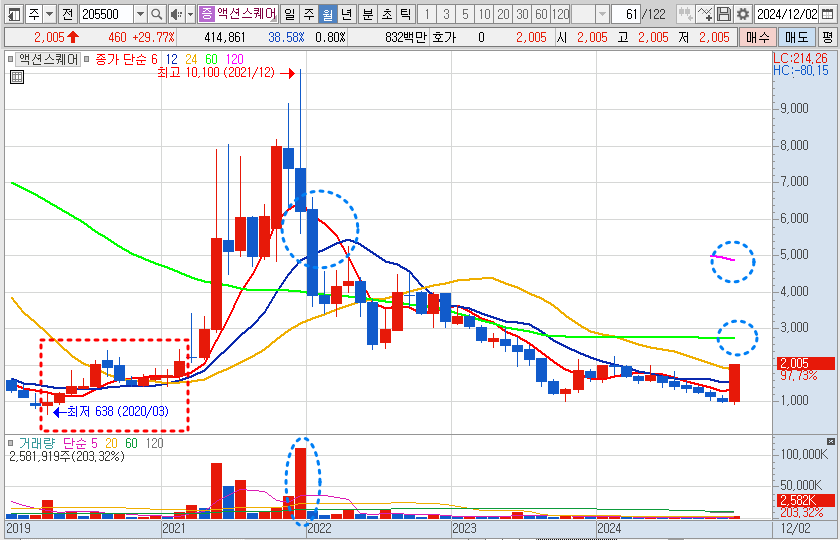This screenshot has width=840, height=540.
Task: Click the 38.58% value in info bar
Action: click(x=286, y=38)
